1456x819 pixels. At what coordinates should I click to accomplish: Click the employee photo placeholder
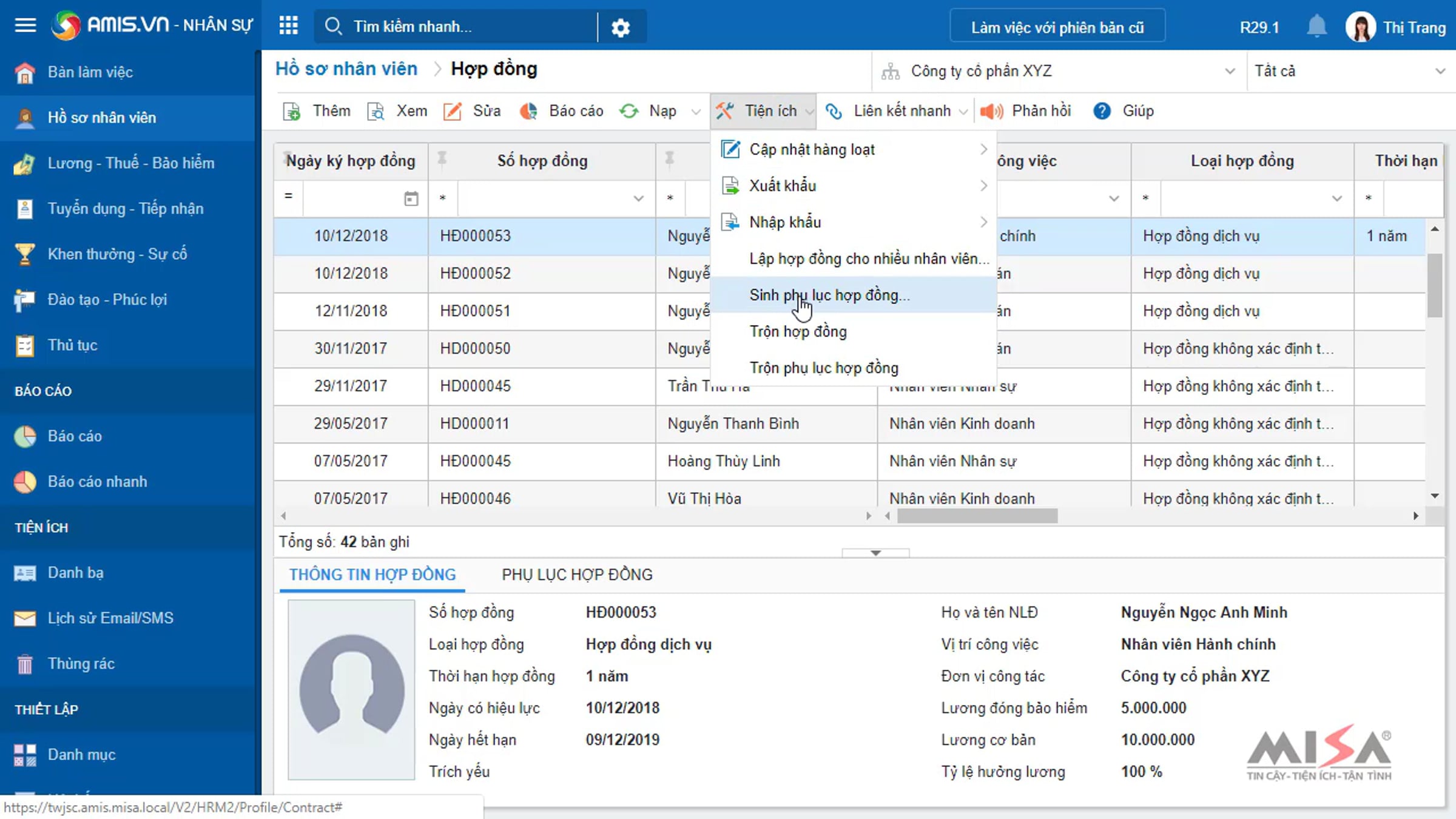point(351,690)
